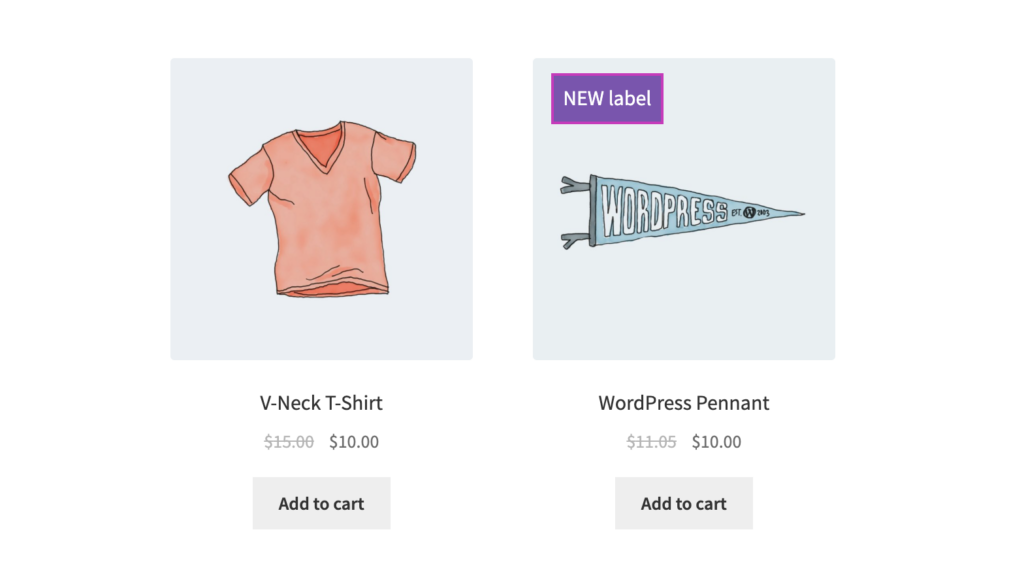
Task: Click the WordPress logo emblem on the pennant
Action: [x=750, y=212]
